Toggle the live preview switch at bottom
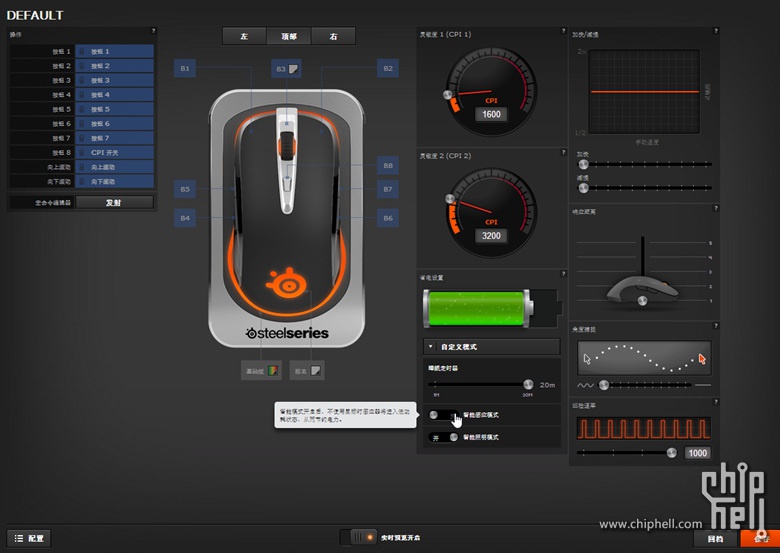Image resolution: width=780 pixels, height=553 pixels. [359, 538]
